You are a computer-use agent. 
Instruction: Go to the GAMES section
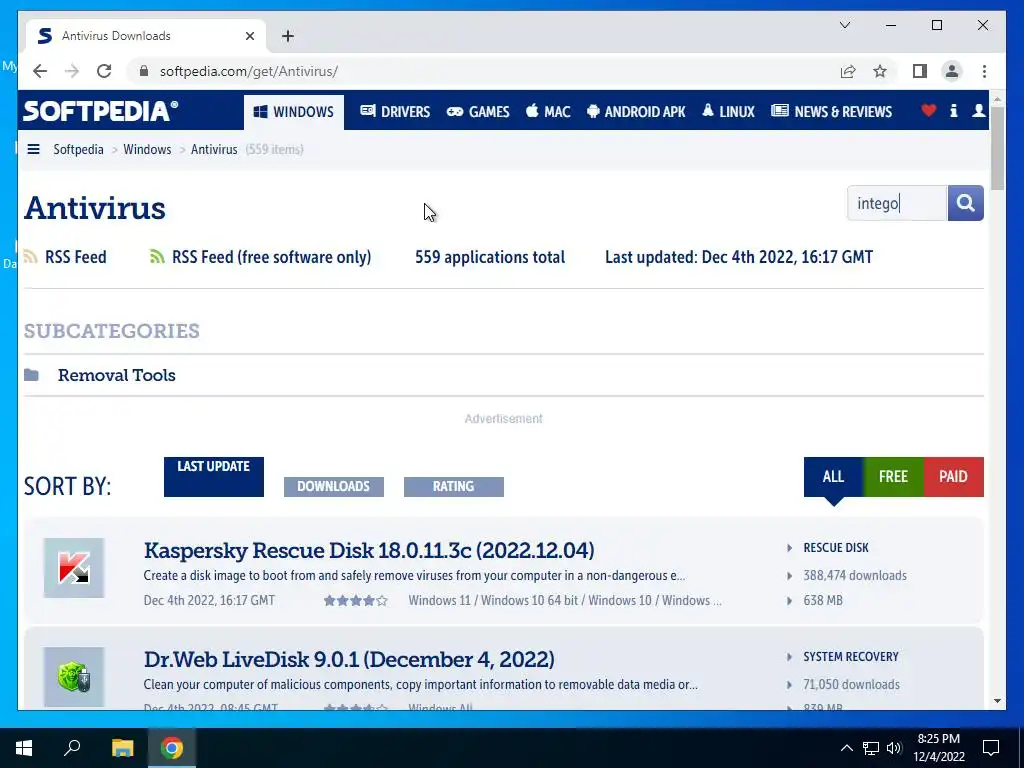tap(478, 112)
